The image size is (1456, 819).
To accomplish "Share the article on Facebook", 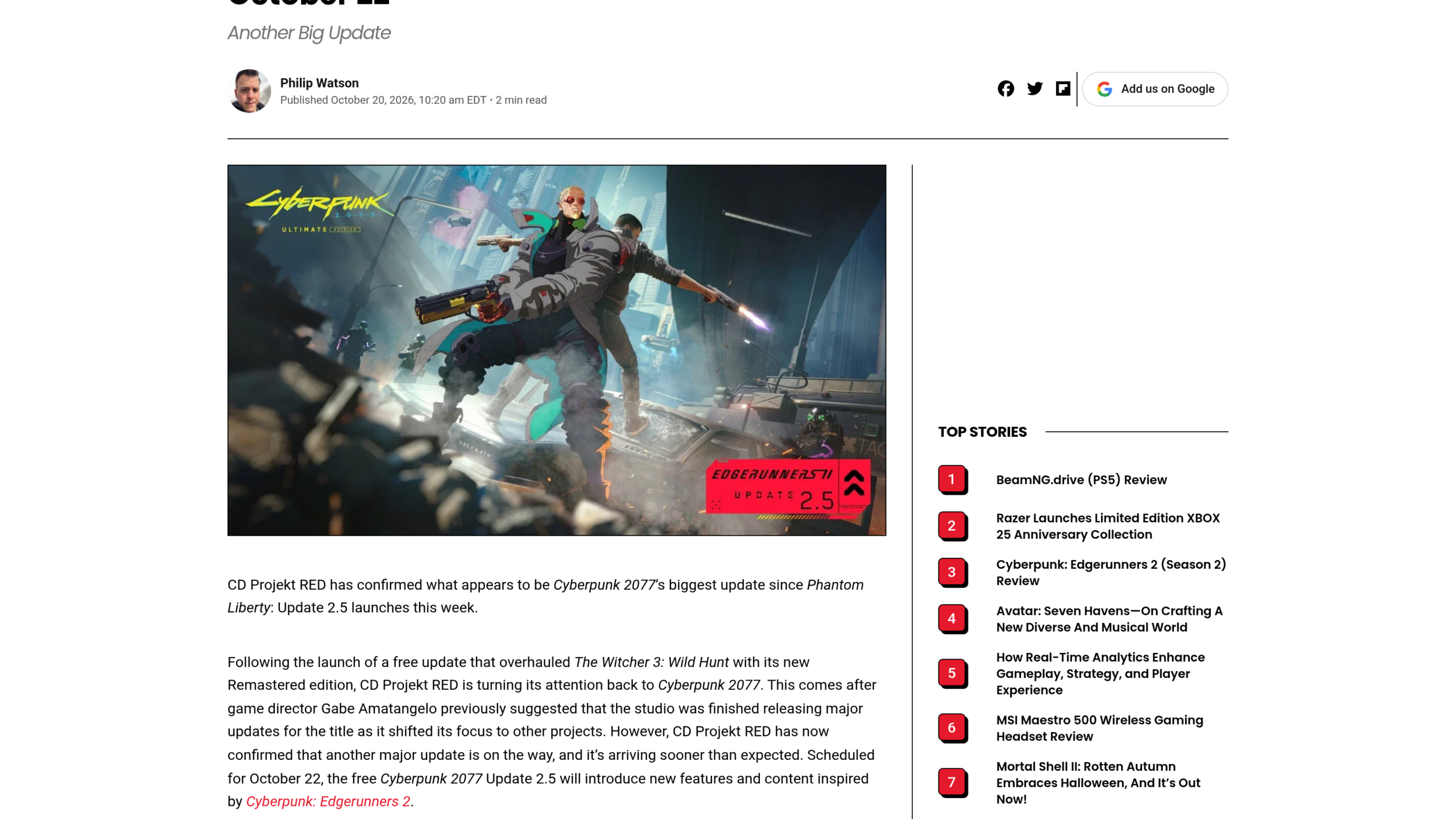I will 1006,89.
